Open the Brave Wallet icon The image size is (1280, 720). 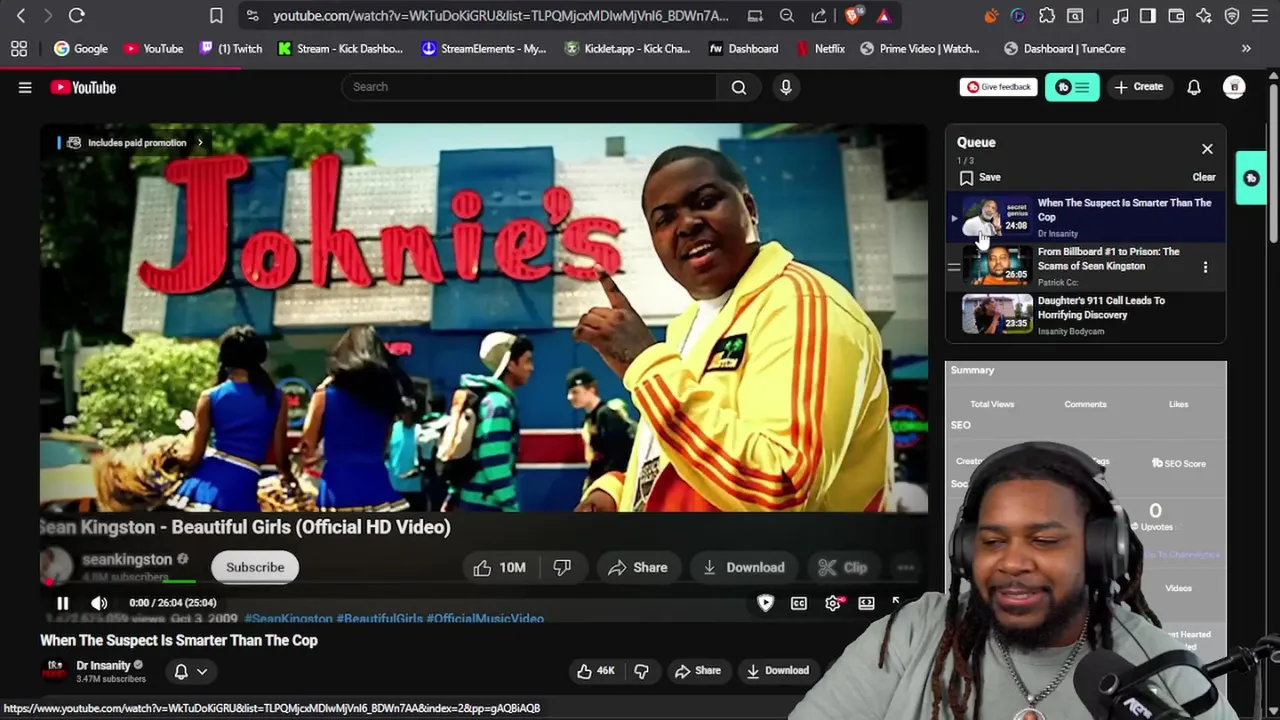tap(1176, 16)
